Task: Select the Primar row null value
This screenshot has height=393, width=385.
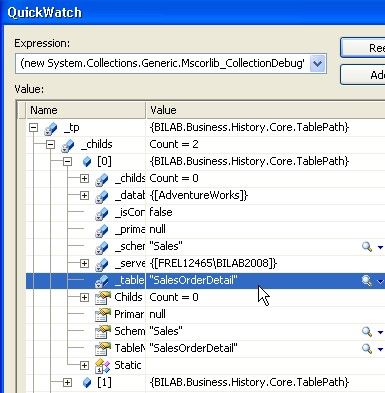Action: tap(157, 314)
